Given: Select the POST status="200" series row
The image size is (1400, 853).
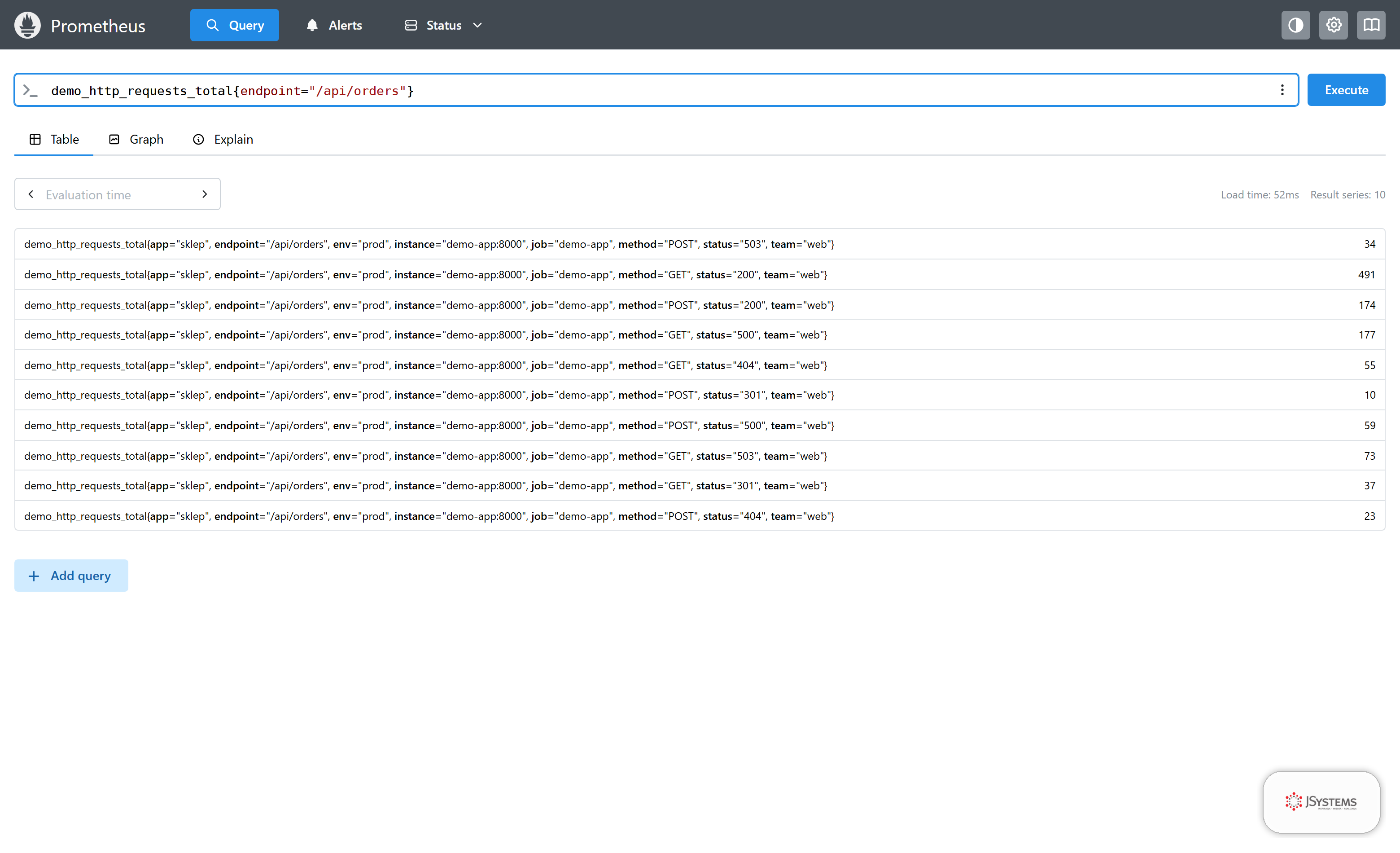Looking at the screenshot, I should point(700,304).
